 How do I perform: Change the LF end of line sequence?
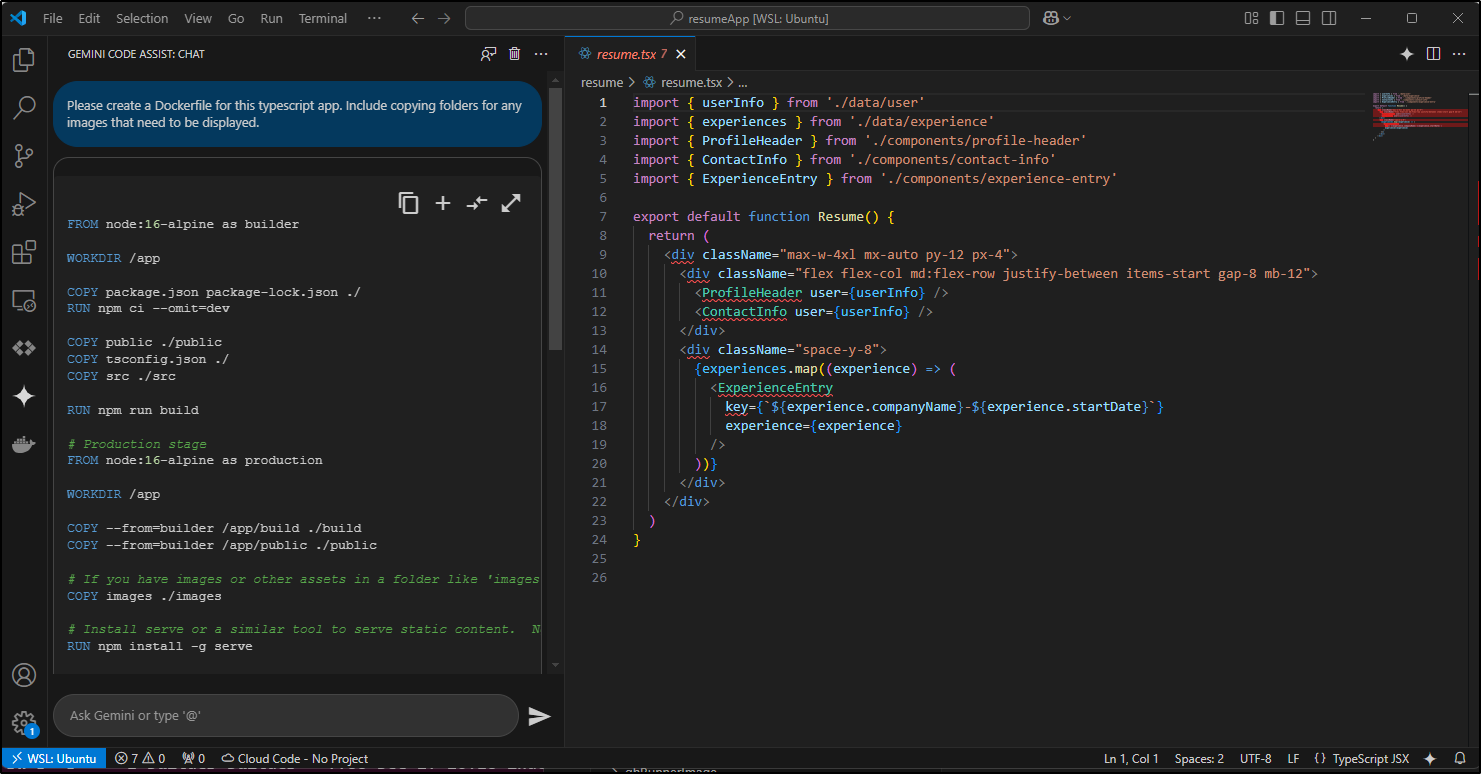click(1293, 758)
